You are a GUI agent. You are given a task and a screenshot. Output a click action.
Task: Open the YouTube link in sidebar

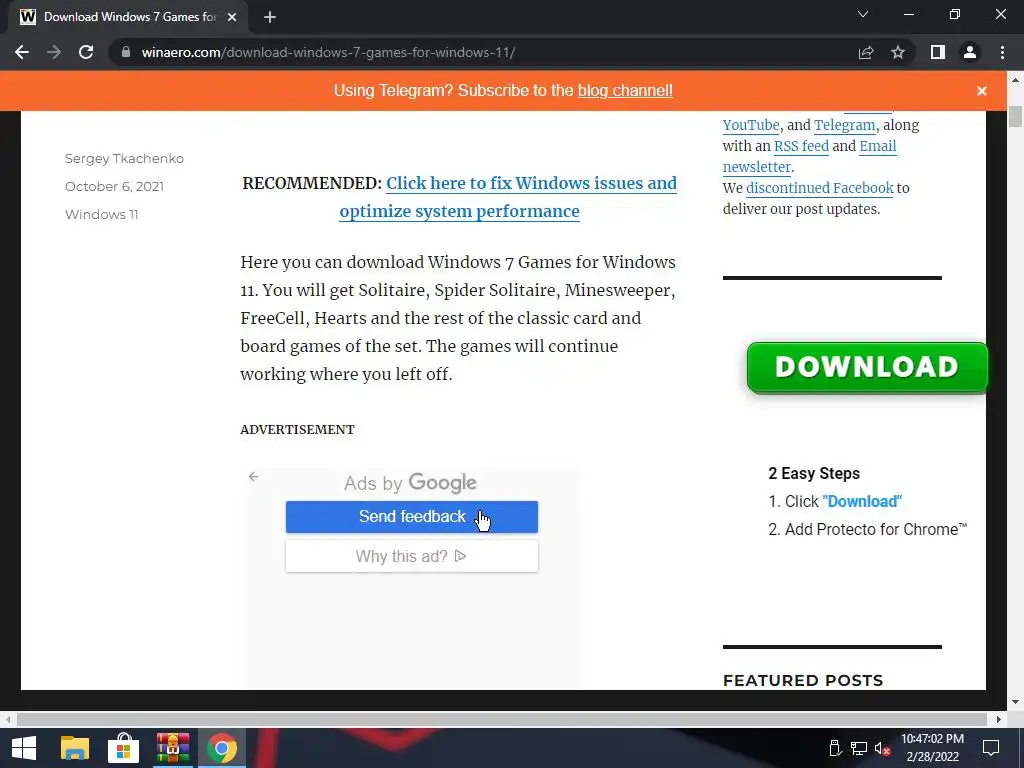[x=751, y=125]
